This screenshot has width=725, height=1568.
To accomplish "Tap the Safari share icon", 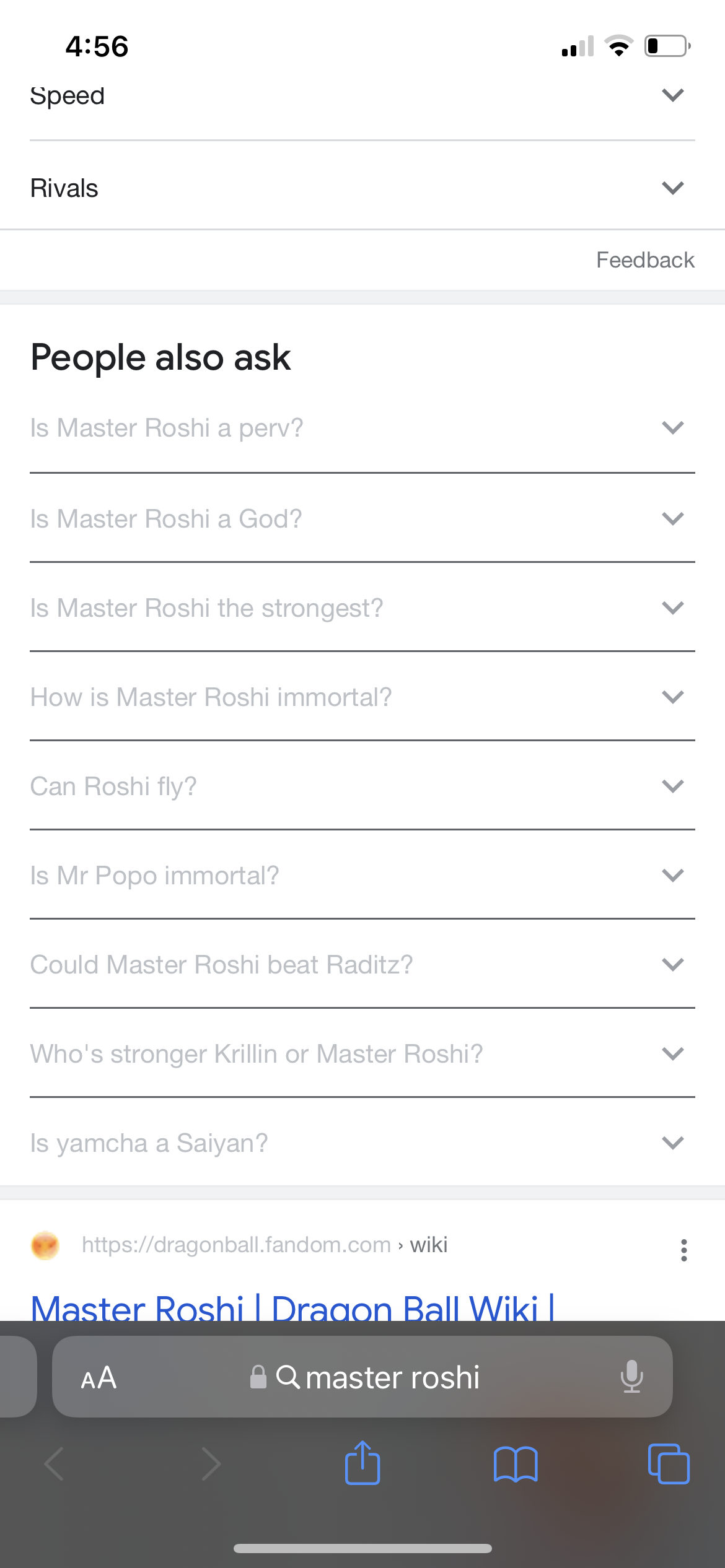I will (362, 1463).
